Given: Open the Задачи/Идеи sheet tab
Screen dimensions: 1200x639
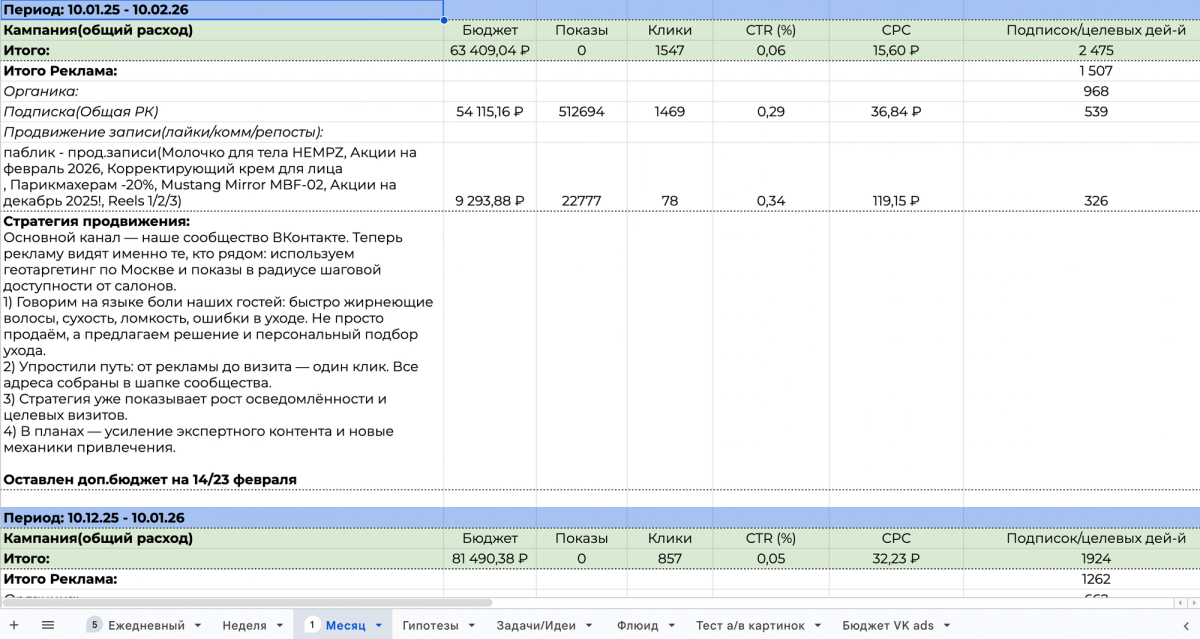Looking at the screenshot, I should tap(537, 625).
